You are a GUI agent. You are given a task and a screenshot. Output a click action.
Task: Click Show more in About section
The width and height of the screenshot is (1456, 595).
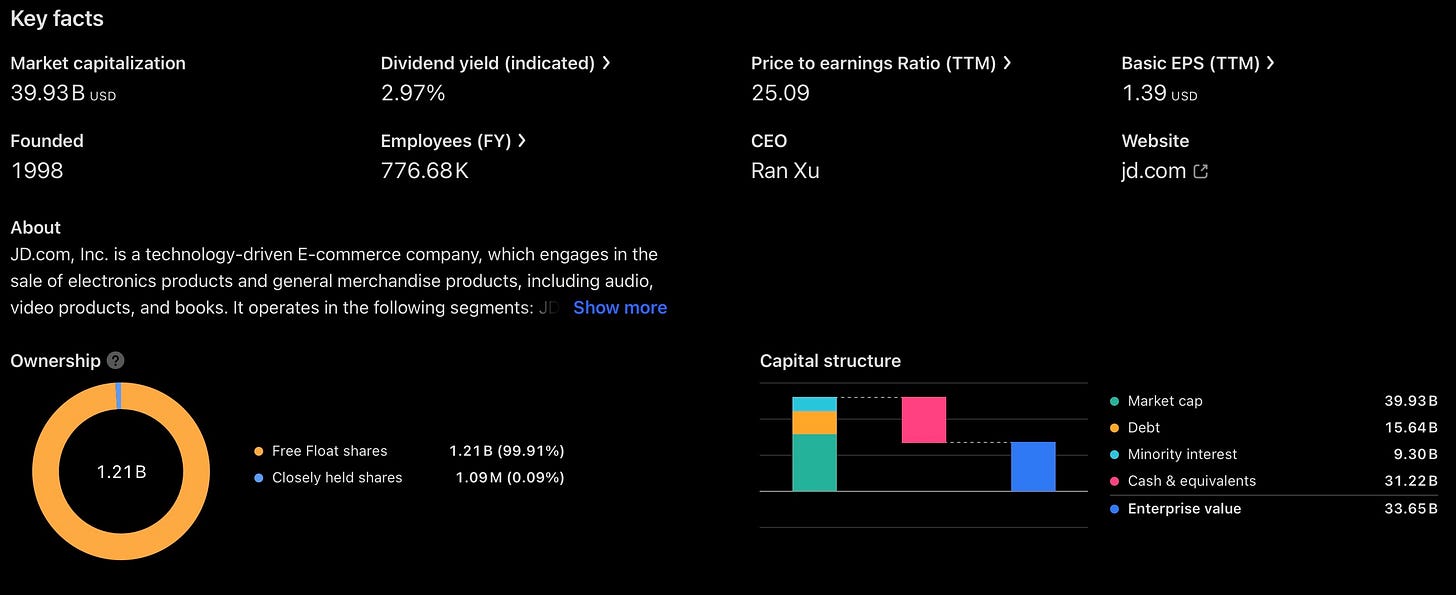(x=620, y=308)
